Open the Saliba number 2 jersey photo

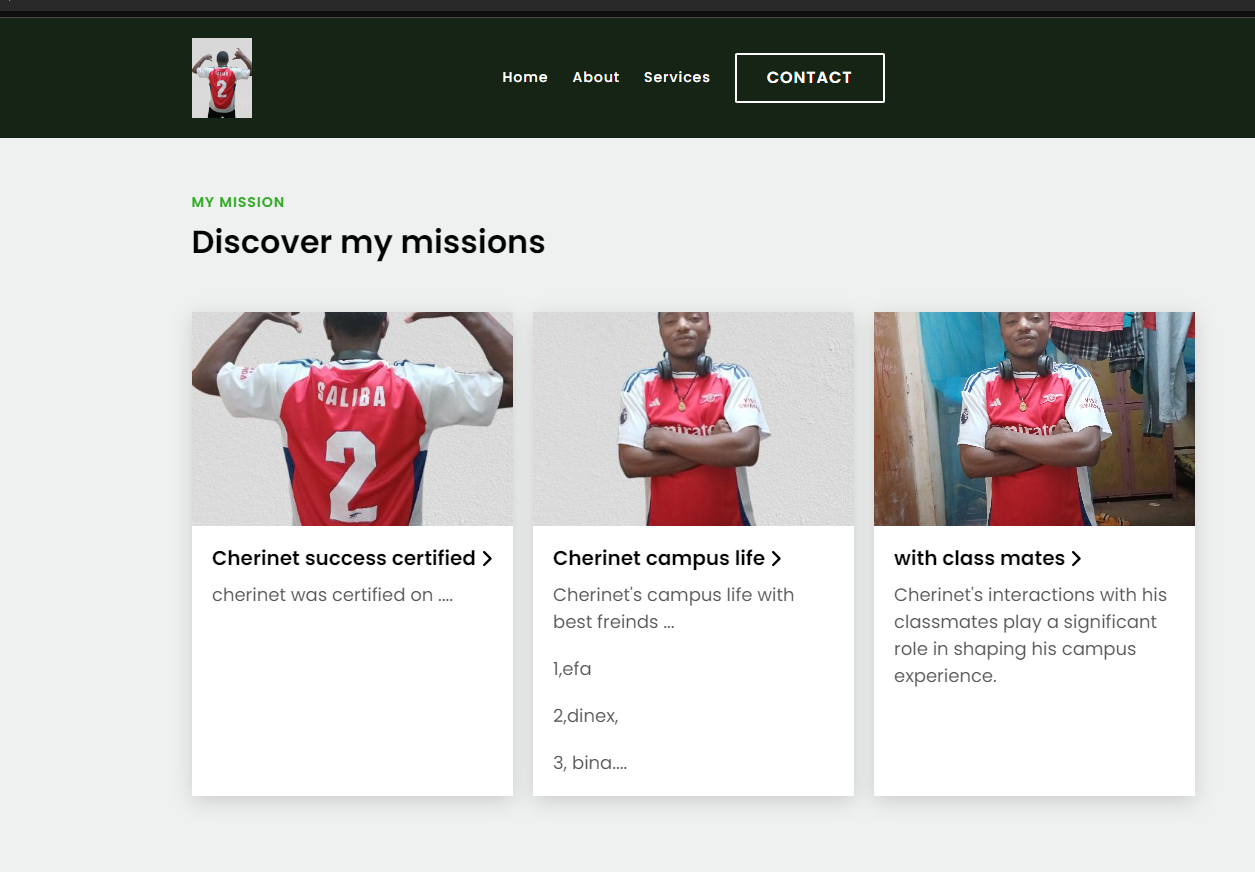tap(352, 419)
